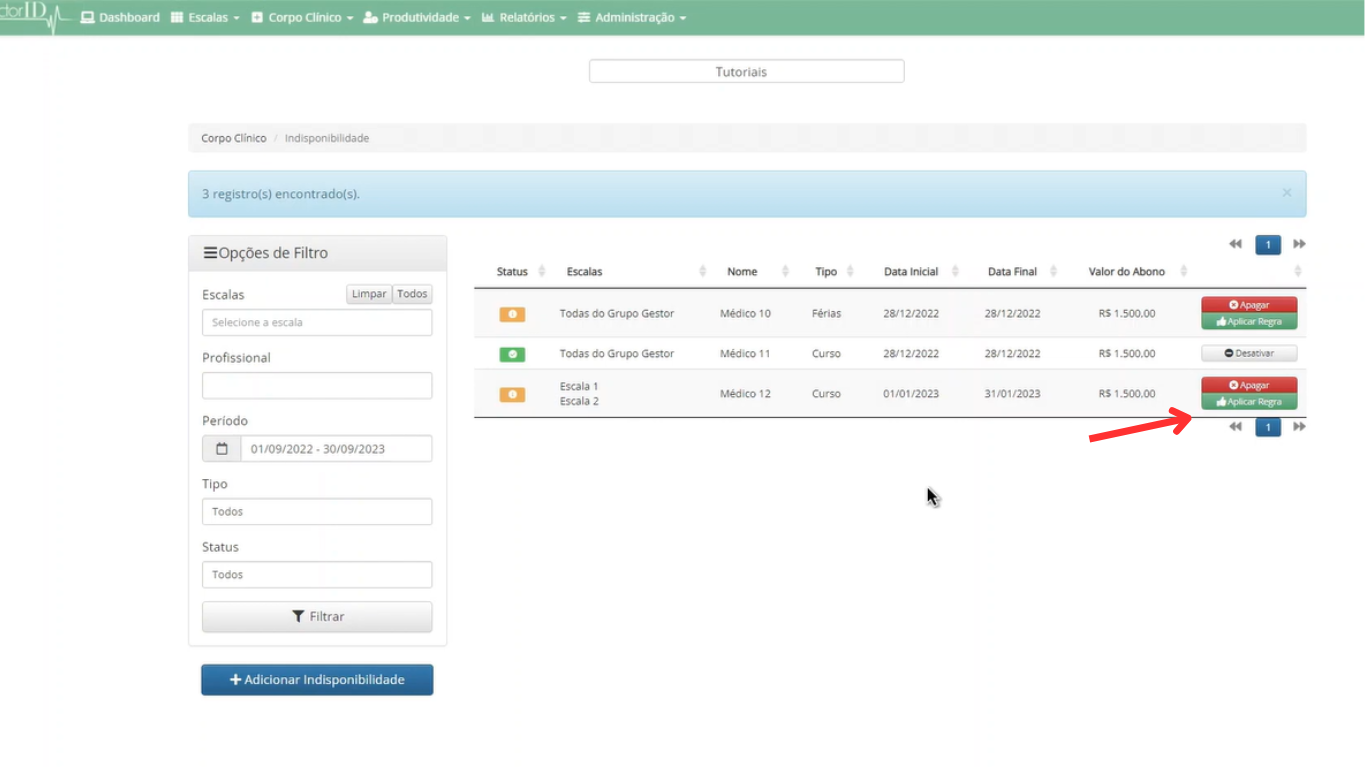Click the orange pending status icon for Médico 10
Screen dimensions: 1365x767
(x=512, y=314)
